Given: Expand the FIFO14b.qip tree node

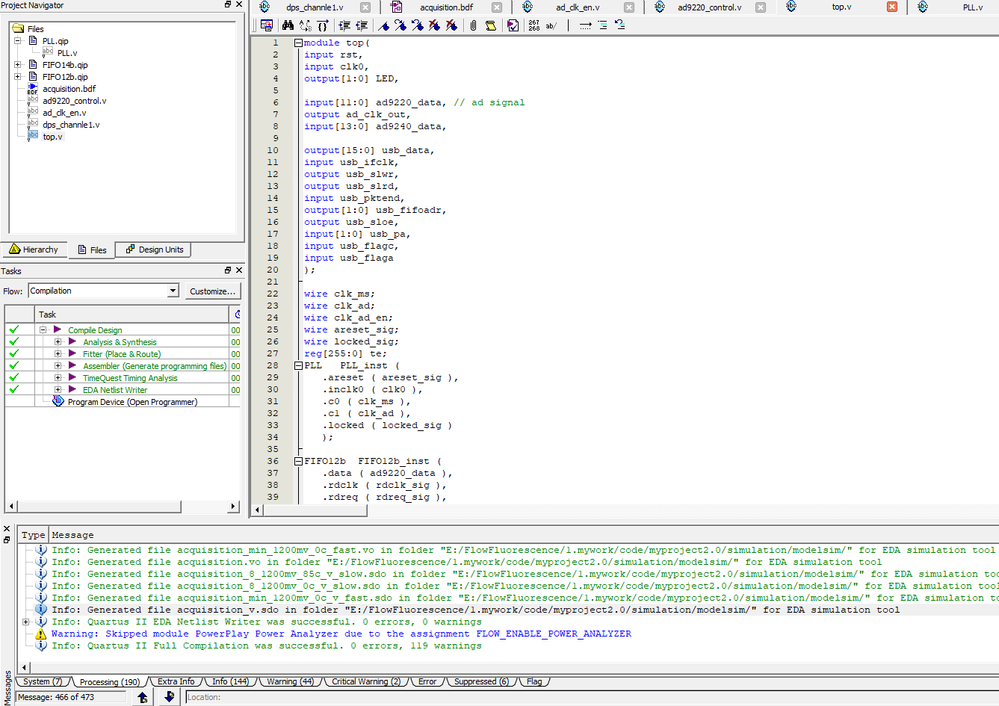Looking at the screenshot, I should [18, 65].
